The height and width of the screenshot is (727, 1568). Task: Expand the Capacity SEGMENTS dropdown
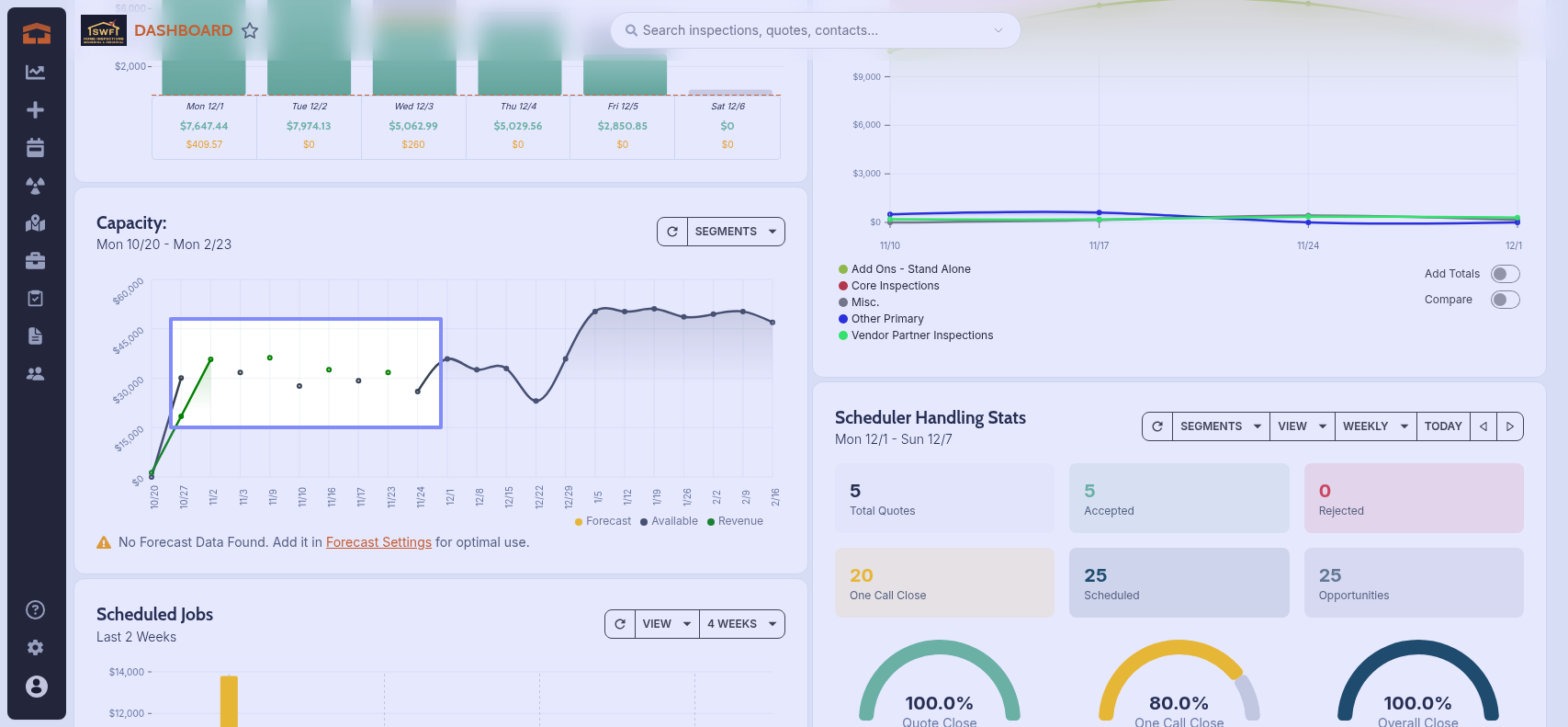[736, 232]
